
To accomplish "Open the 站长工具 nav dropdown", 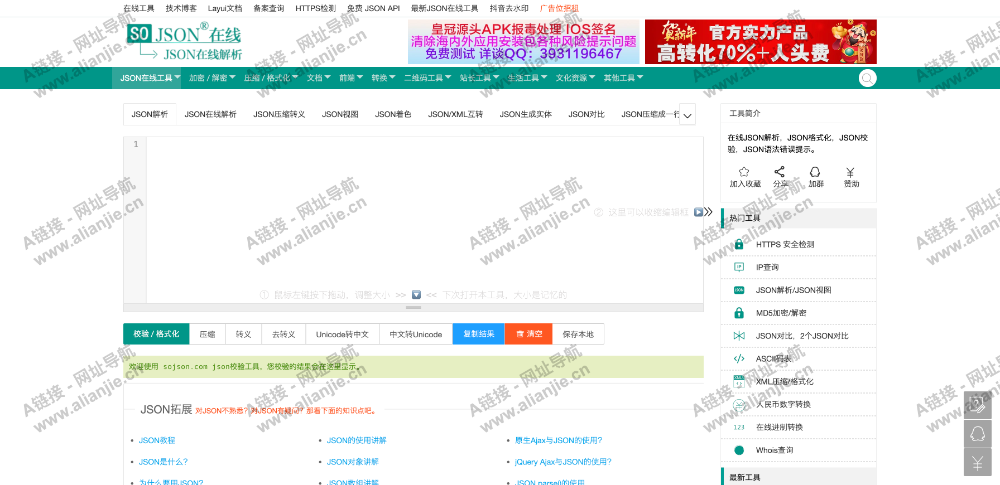I will pyautogui.click(x=479, y=78).
